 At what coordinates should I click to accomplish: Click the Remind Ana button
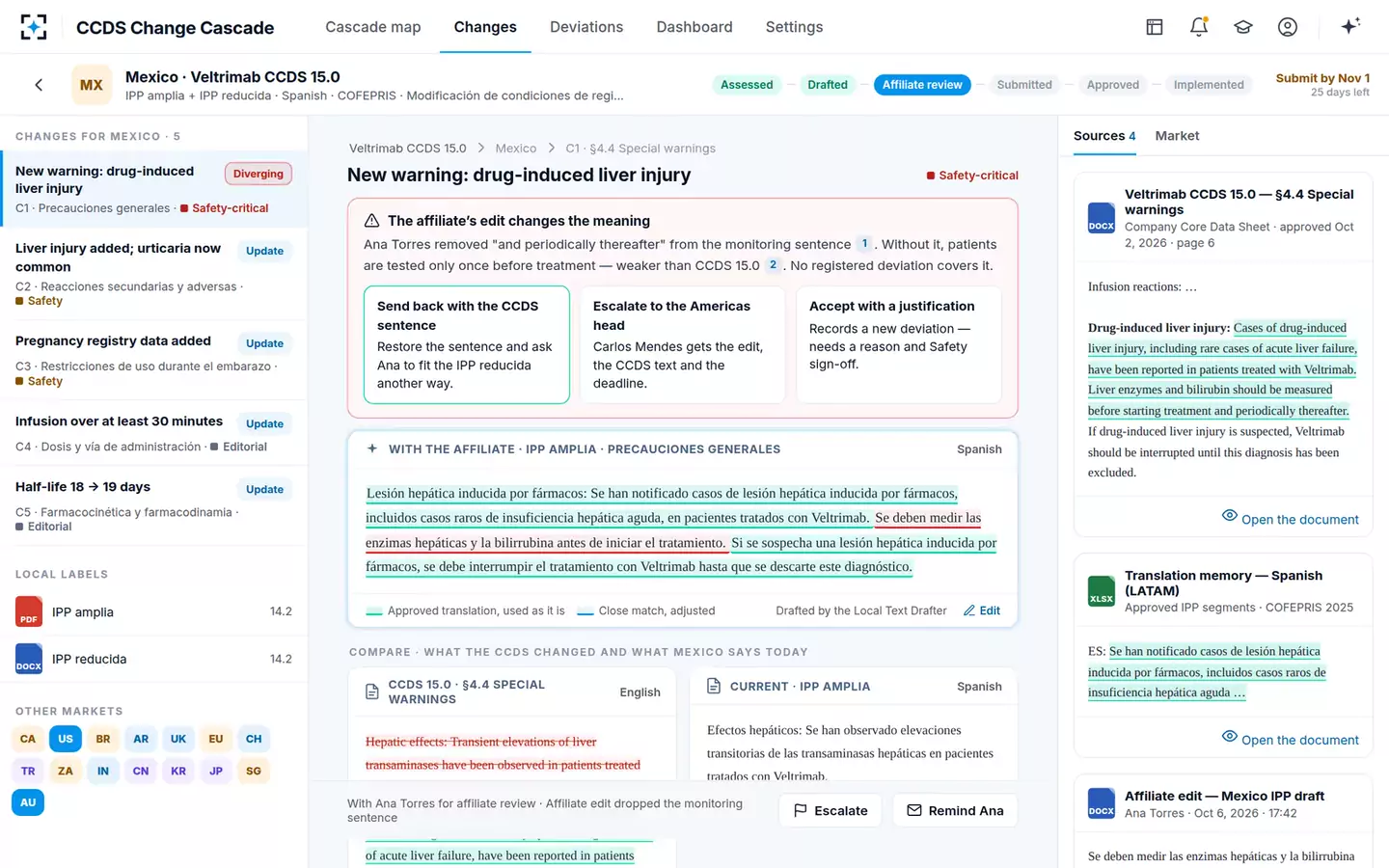point(955,810)
